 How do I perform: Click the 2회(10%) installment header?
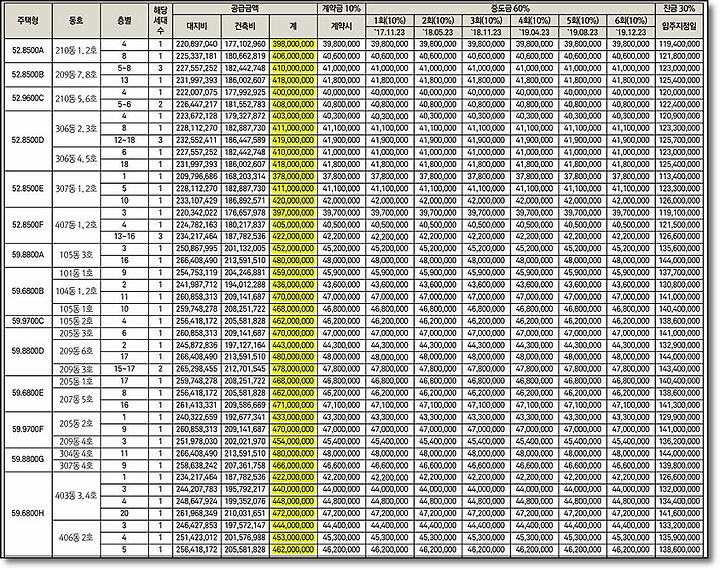tap(438, 21)
